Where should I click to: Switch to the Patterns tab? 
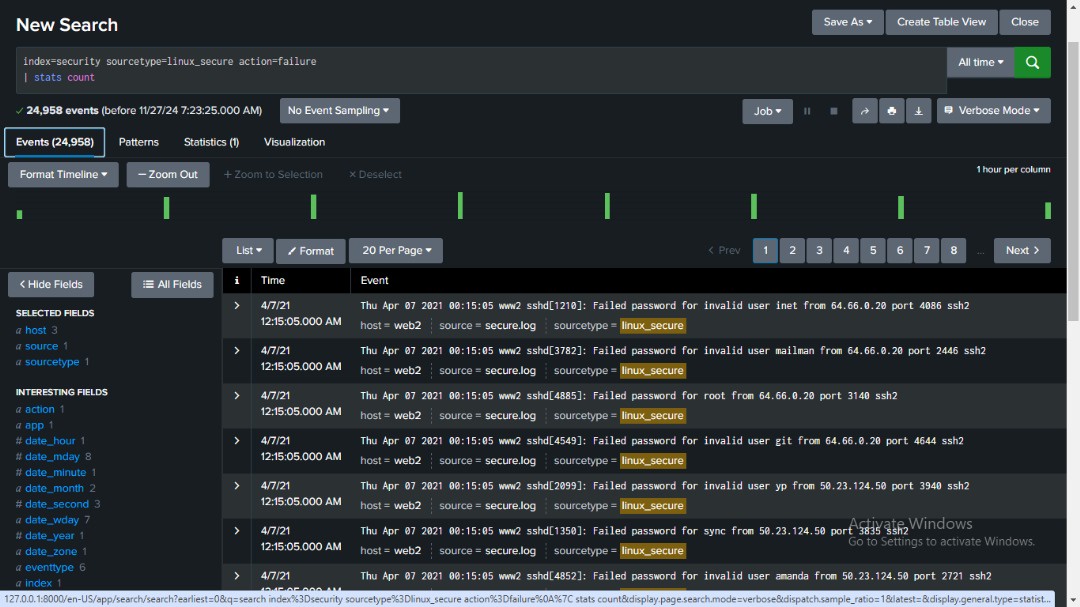point(138,142)
